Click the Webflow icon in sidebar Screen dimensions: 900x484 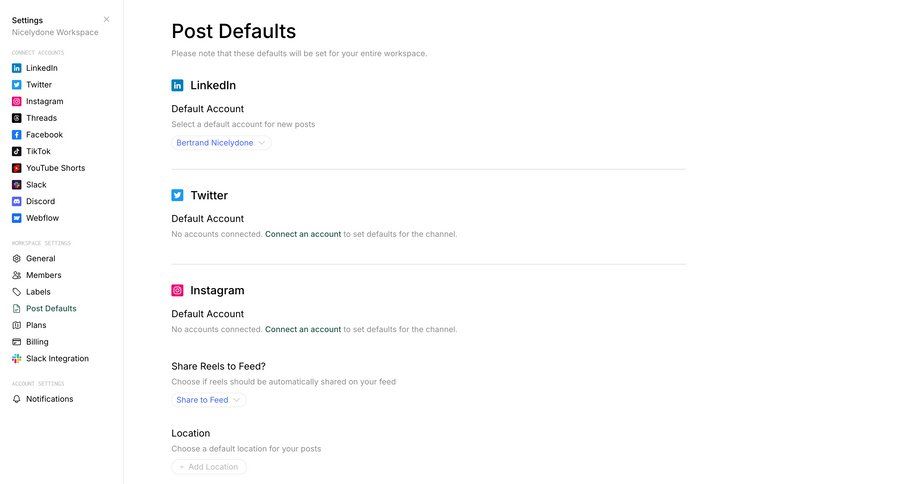coord(17,218)
